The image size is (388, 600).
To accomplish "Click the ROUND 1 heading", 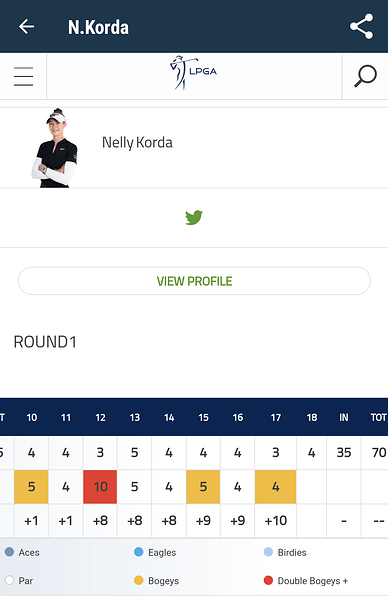I will 45,342.
